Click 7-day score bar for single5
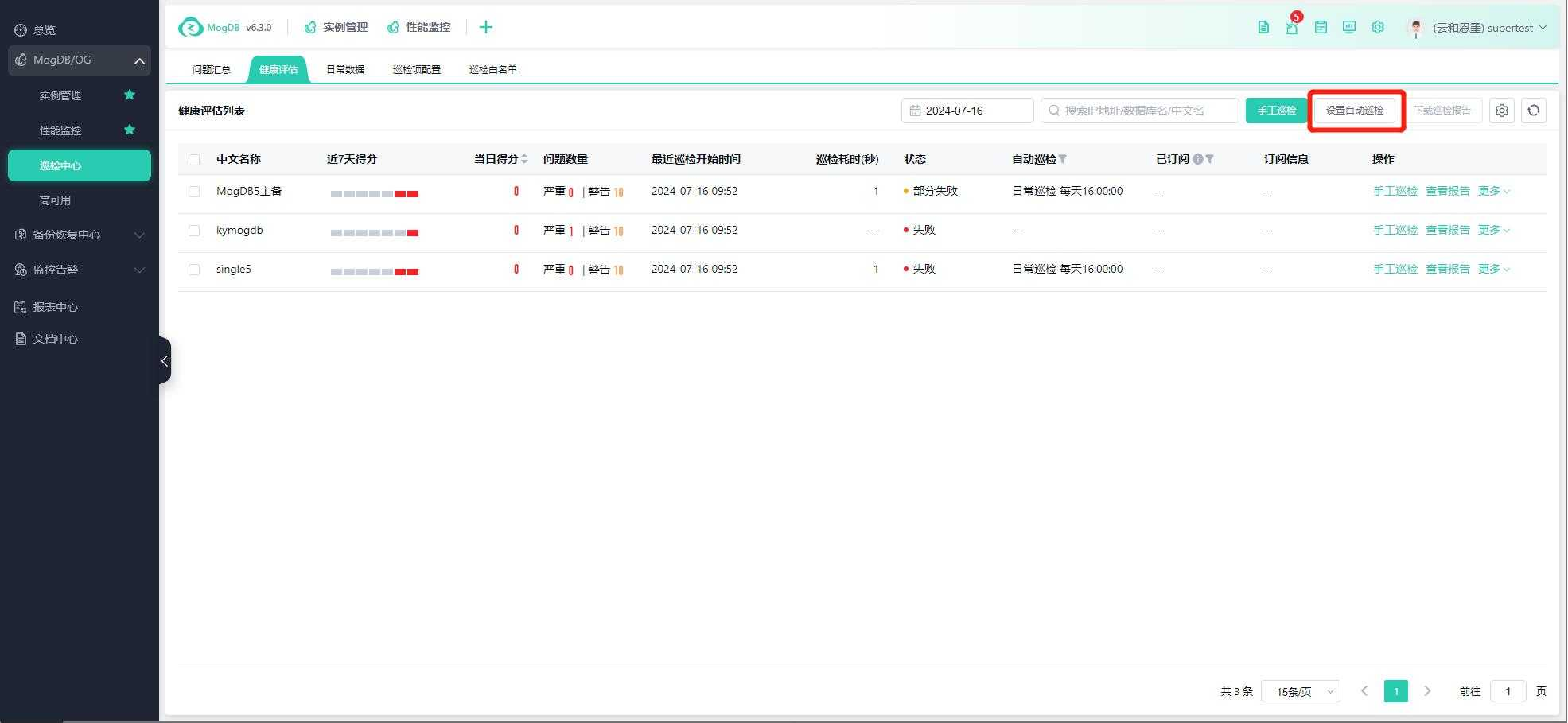 point(375,272)
